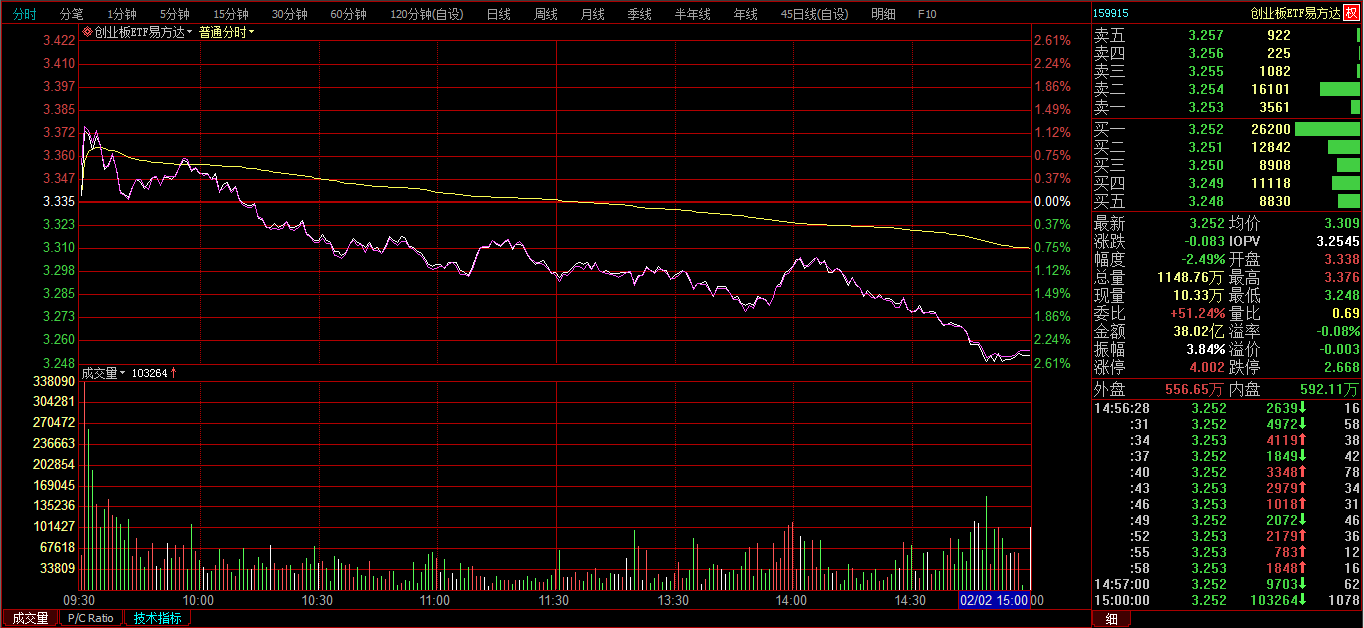1364x628 pixels.
Task: Click the stock code 159915
Action: click(1111, 13)
